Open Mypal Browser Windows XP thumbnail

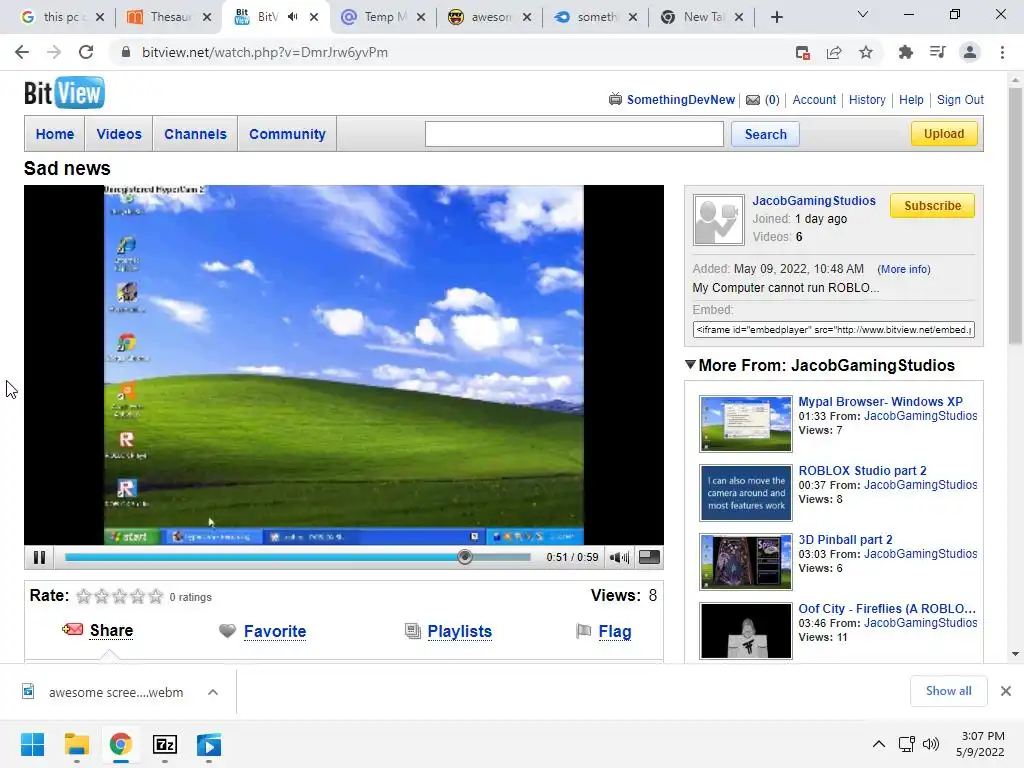coord(746,423)
